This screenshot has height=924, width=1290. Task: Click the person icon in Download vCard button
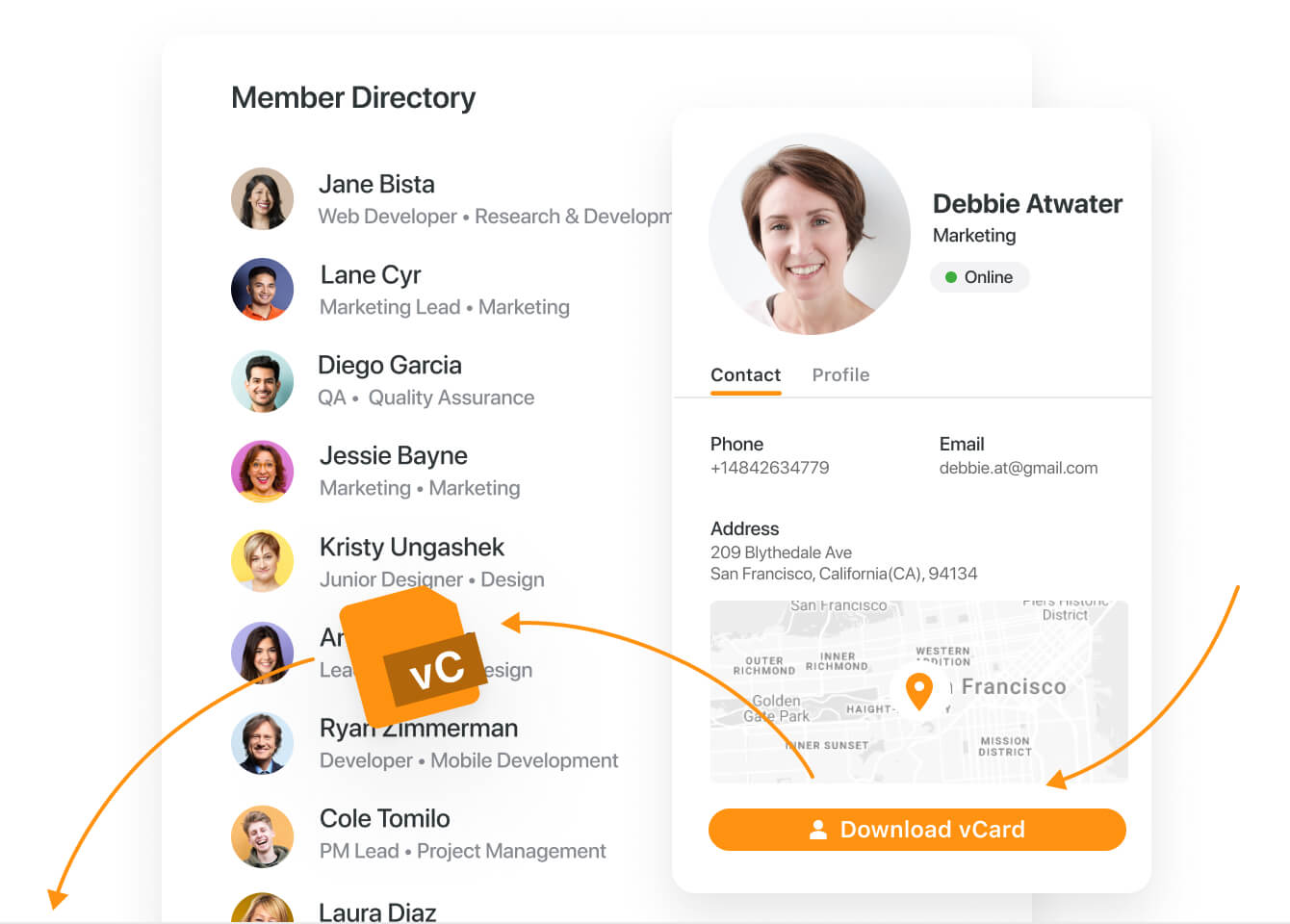coord(818,830)
